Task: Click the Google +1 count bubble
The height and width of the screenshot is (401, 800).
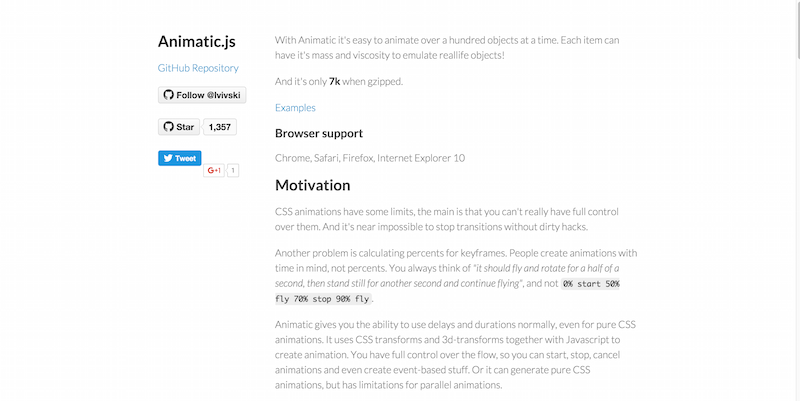Action: point(233,171)
